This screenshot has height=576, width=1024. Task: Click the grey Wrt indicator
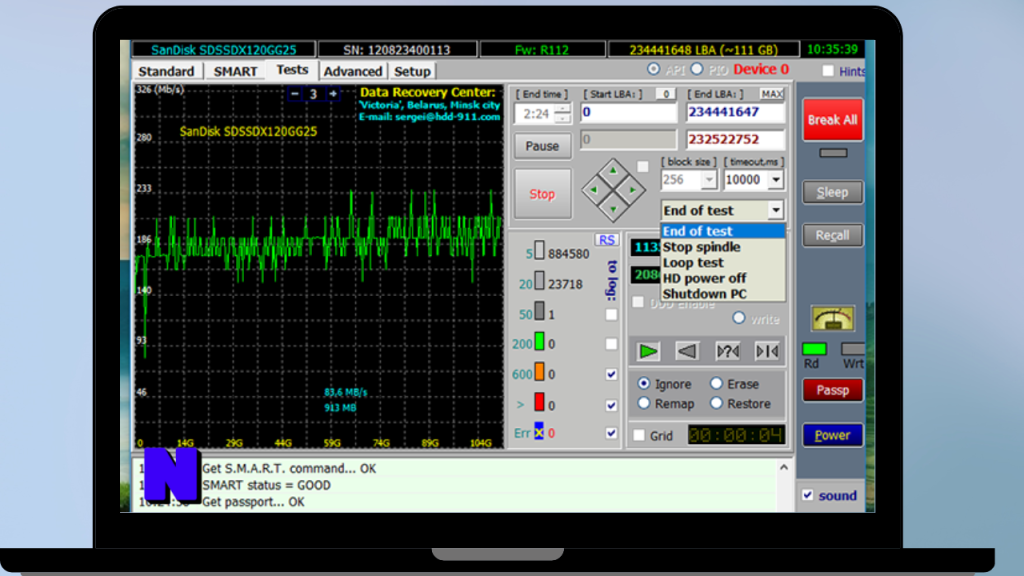coord(852,349)
